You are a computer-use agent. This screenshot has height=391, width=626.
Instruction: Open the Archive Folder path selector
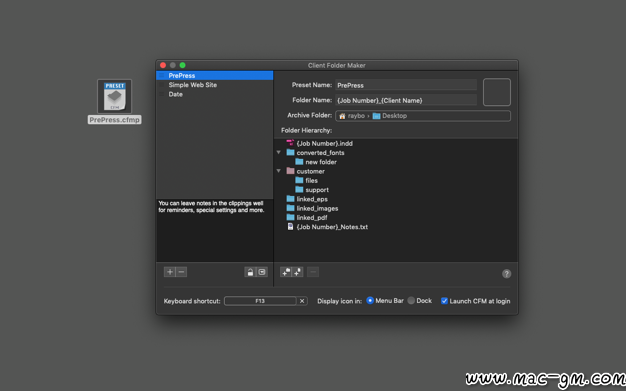click(x=423, y=116)
